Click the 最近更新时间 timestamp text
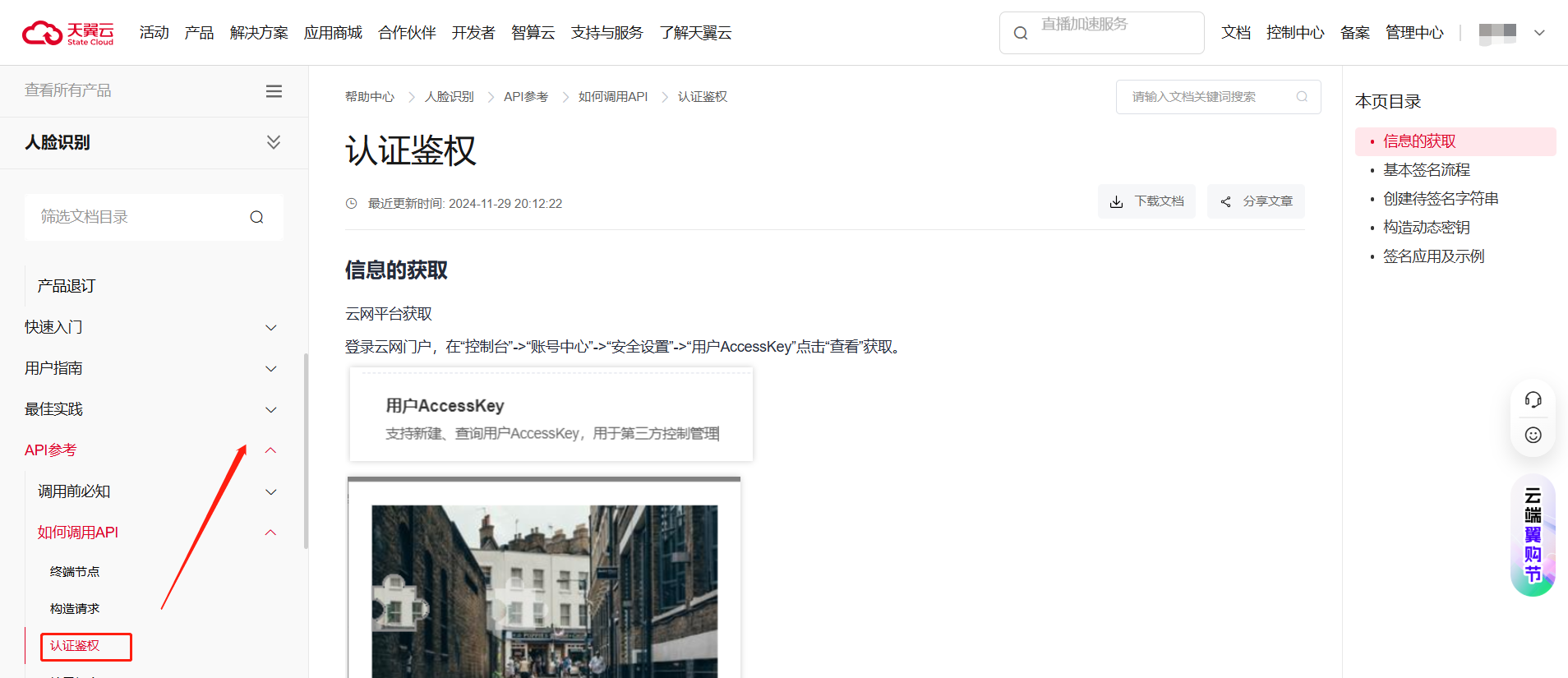 tap(465, 204)
